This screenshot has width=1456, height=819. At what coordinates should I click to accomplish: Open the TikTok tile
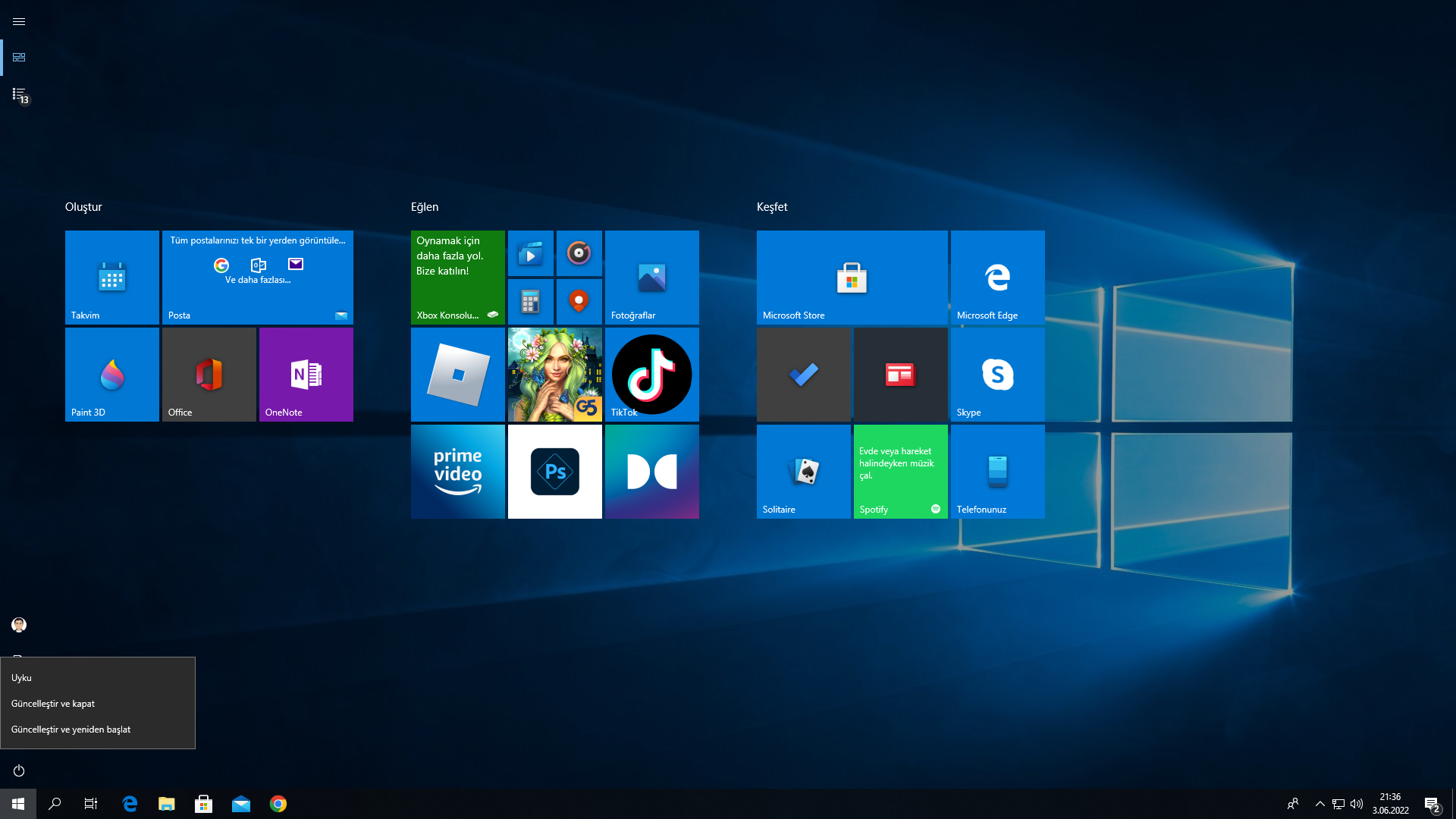pyautogui.click(x=651, y=375)
